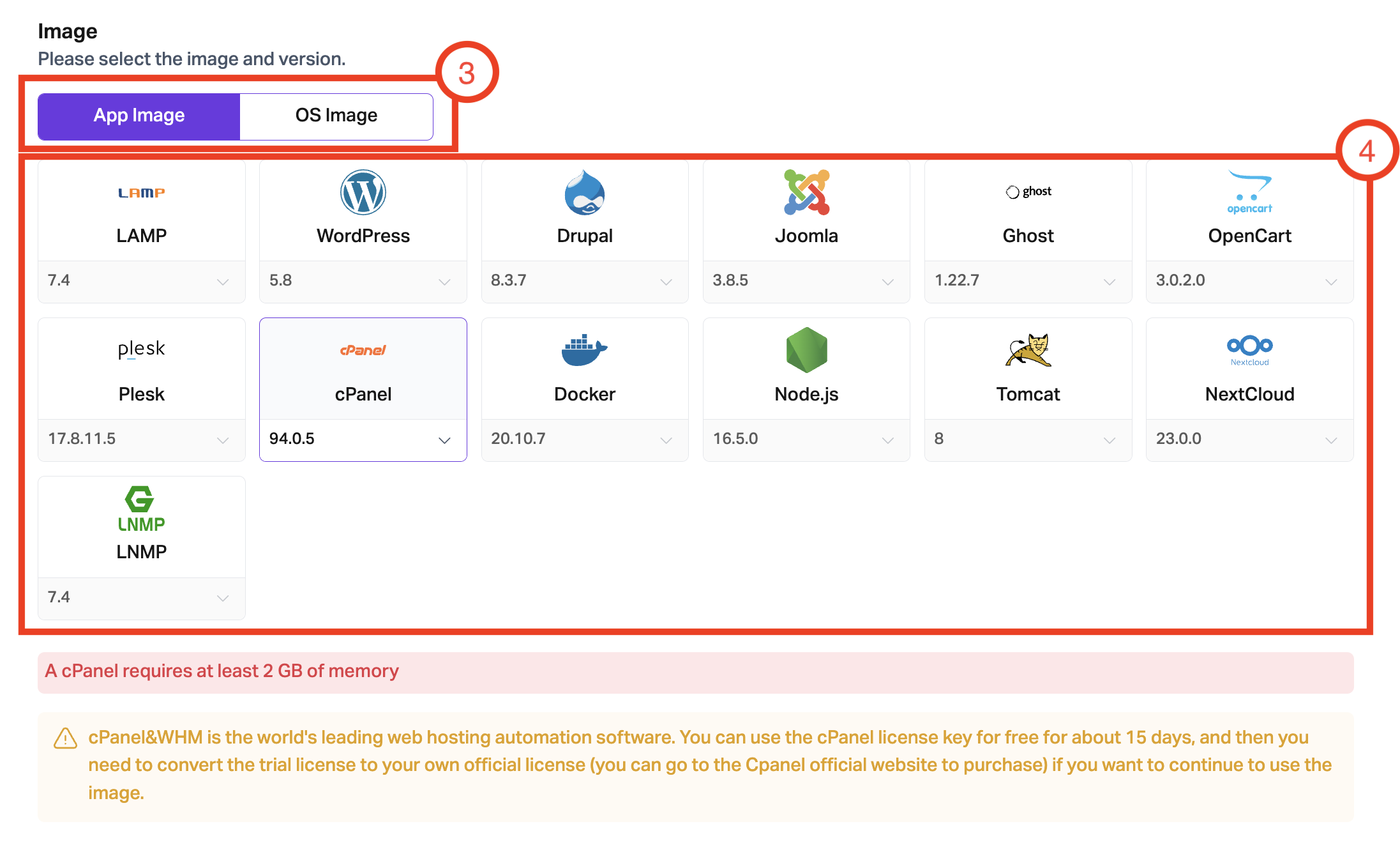Click the Plesk card title text
Screen dimensions: 1400x847
[x=142, y=394]
